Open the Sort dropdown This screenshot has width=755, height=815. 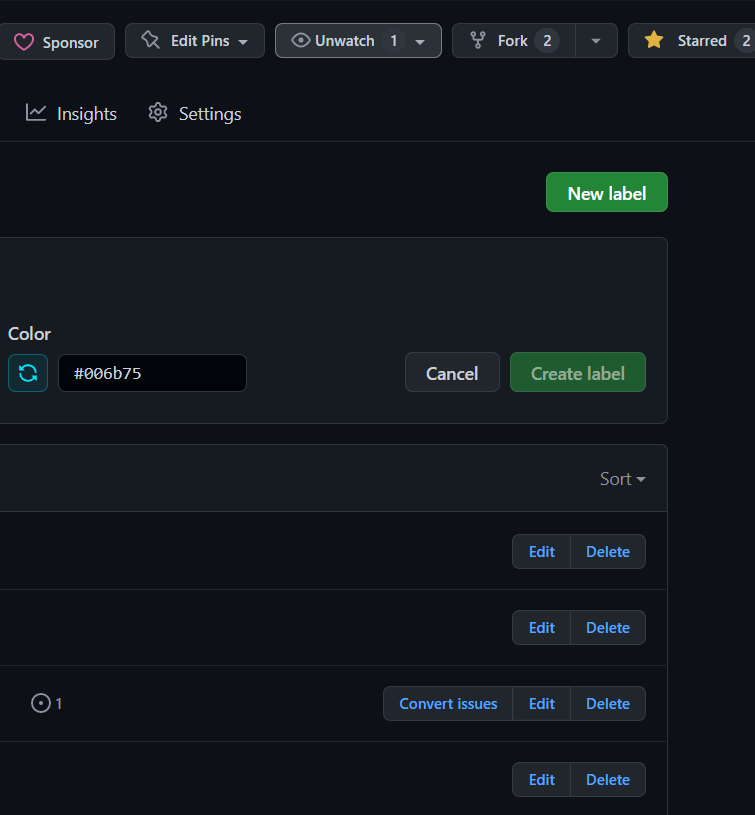(x=622, y=479)
